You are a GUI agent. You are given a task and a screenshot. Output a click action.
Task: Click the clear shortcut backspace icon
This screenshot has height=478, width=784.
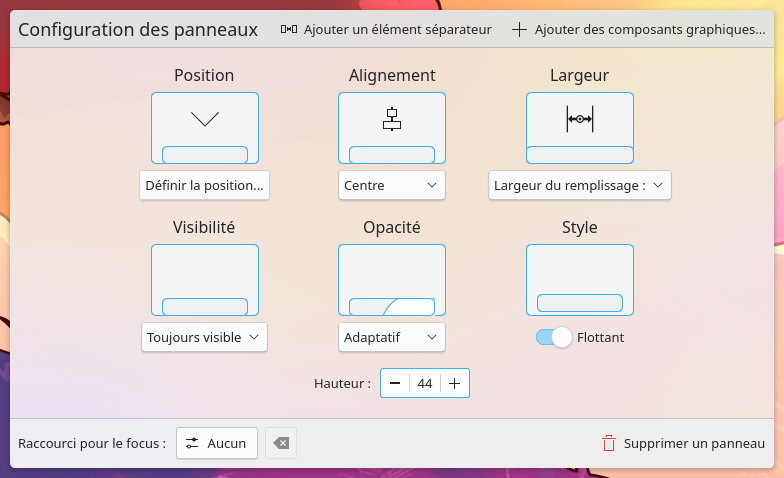pyautogui.click(x=281, y=443)
